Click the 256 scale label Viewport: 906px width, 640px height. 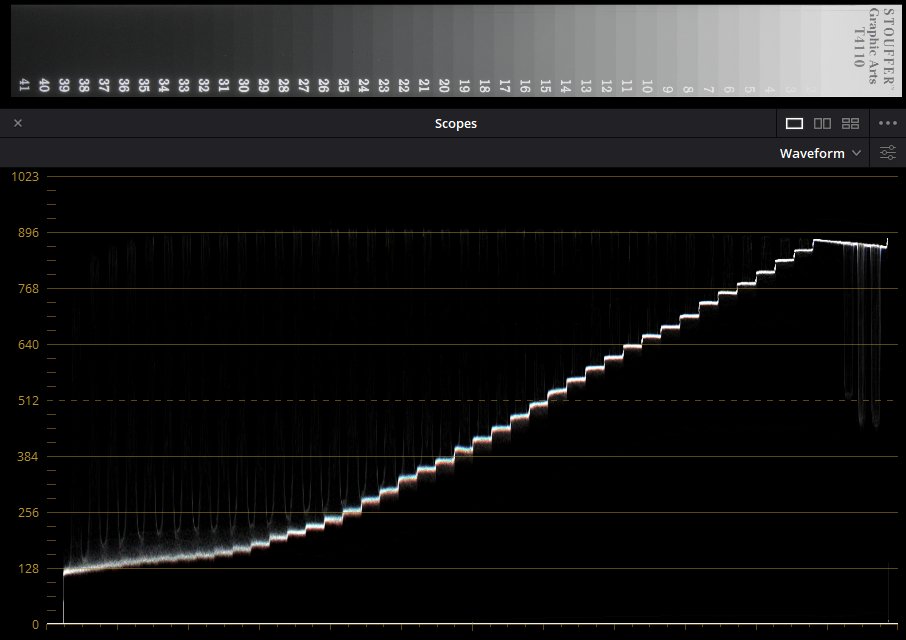pyautogui.click(x=28, y=513)
